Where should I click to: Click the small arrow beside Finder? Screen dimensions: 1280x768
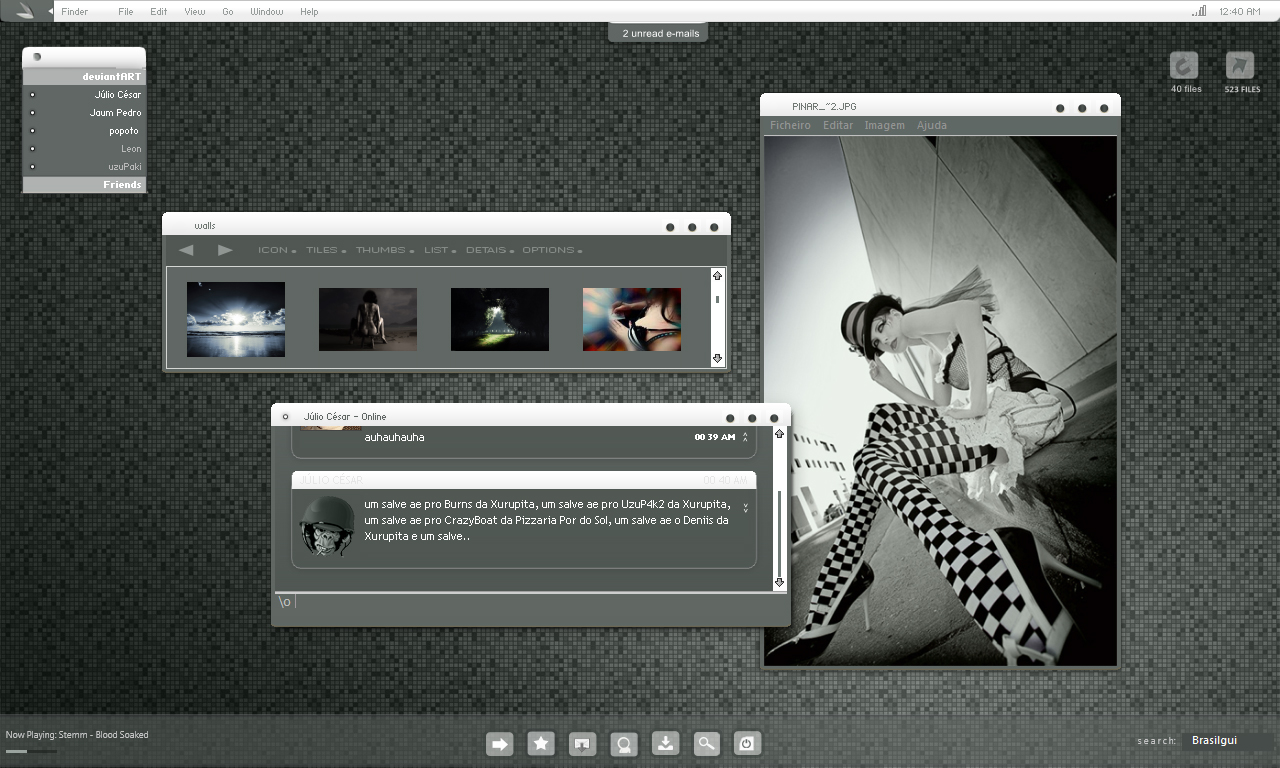coord(51,11)
